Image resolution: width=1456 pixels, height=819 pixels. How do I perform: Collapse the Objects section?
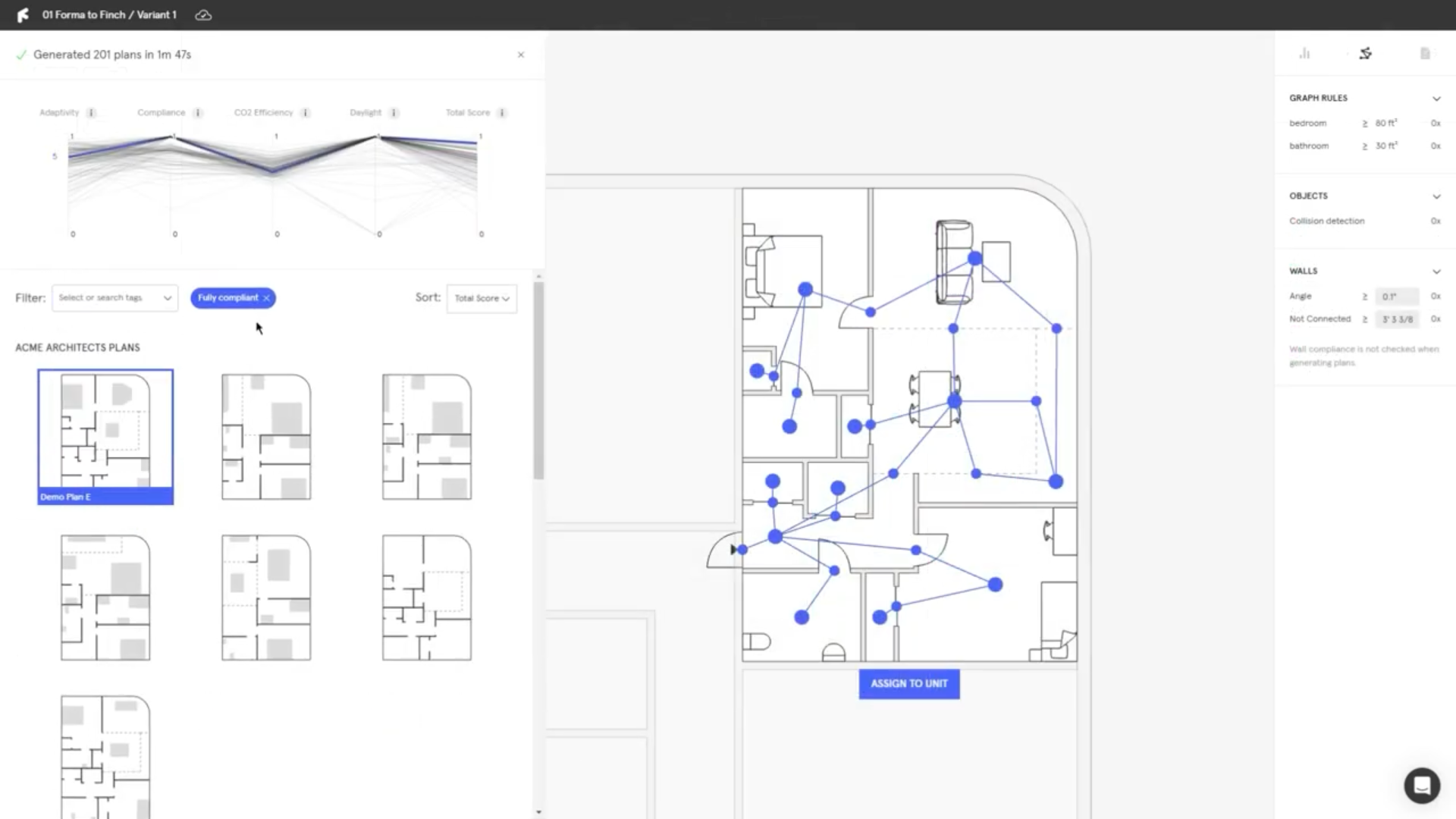(1436, 196)
